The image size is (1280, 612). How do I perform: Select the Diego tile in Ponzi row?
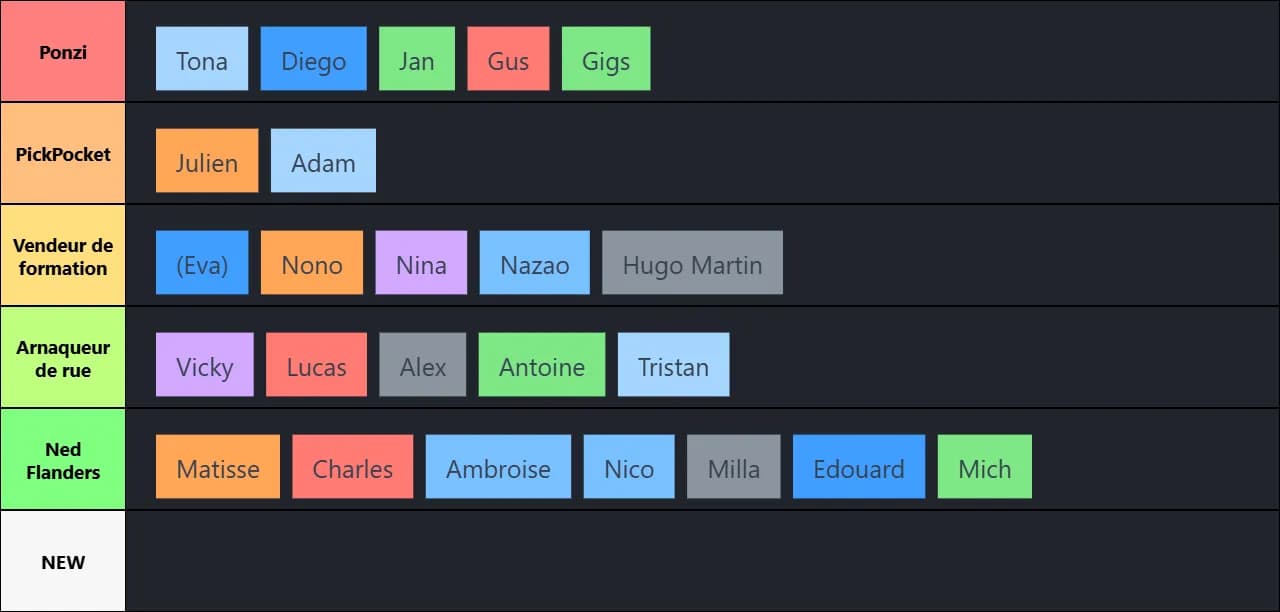313,59
